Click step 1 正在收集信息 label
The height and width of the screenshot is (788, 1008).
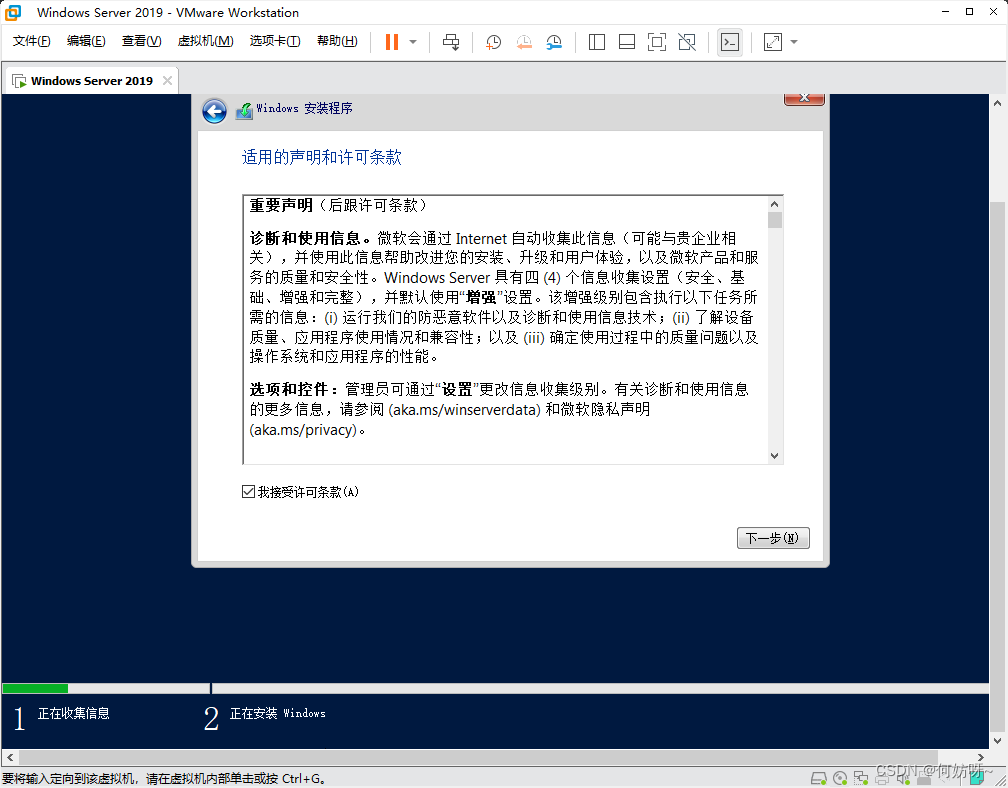[74, 713]
